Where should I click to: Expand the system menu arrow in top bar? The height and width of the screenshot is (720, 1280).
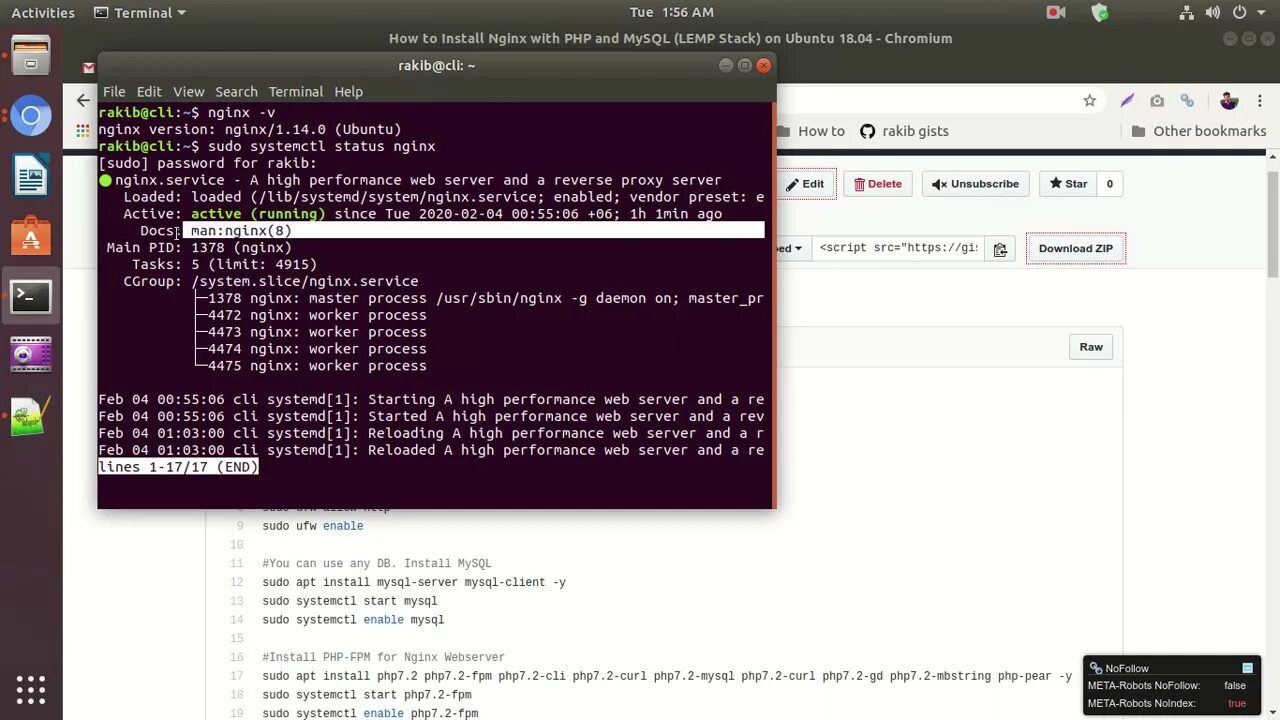pyautogui.click(x=1264, y=12)
